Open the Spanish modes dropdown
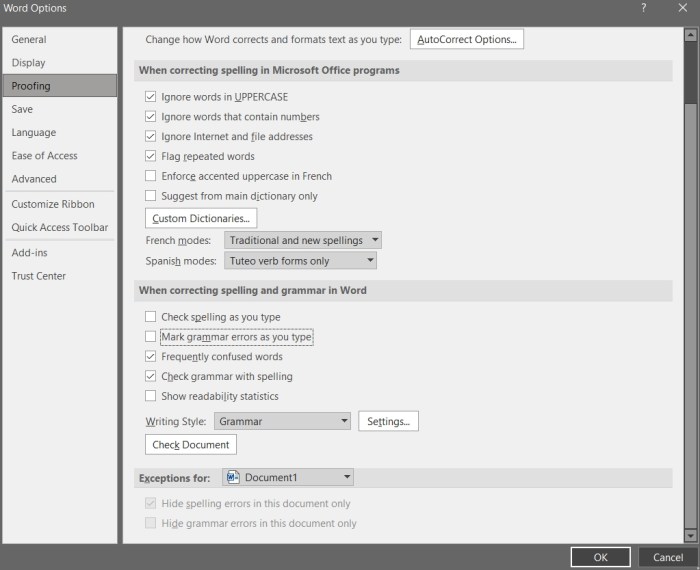 pos(300,261)
